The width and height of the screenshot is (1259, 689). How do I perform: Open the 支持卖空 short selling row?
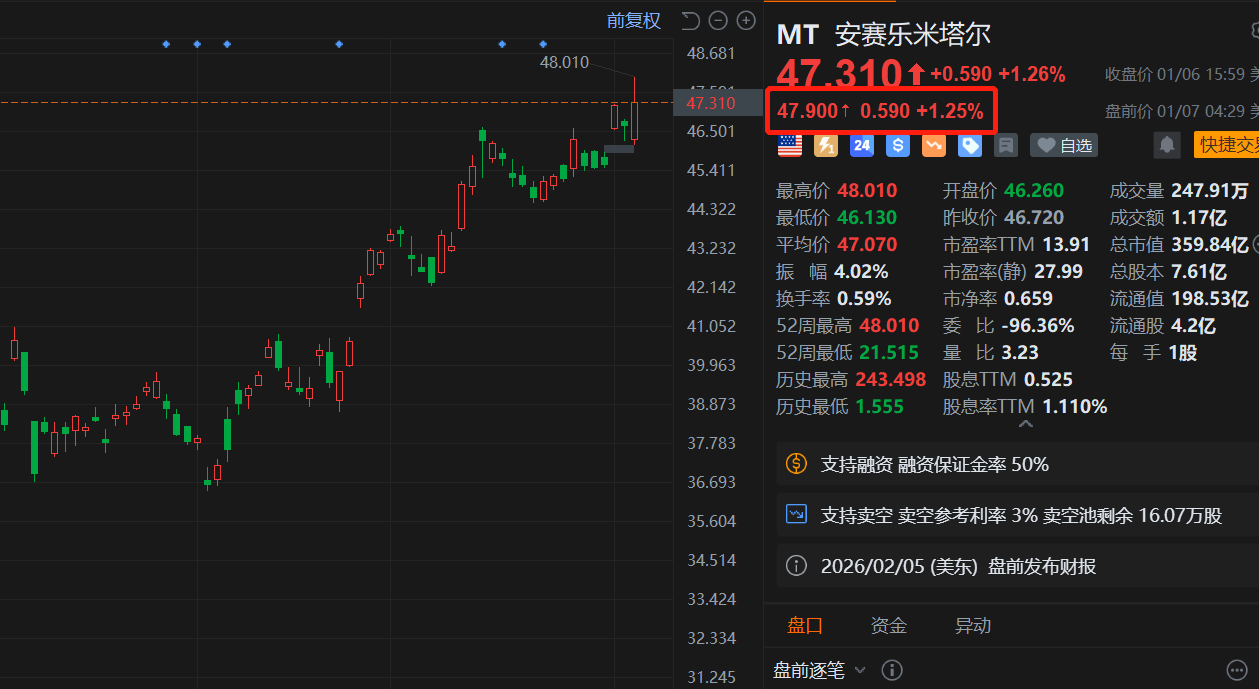[1018, 515]
